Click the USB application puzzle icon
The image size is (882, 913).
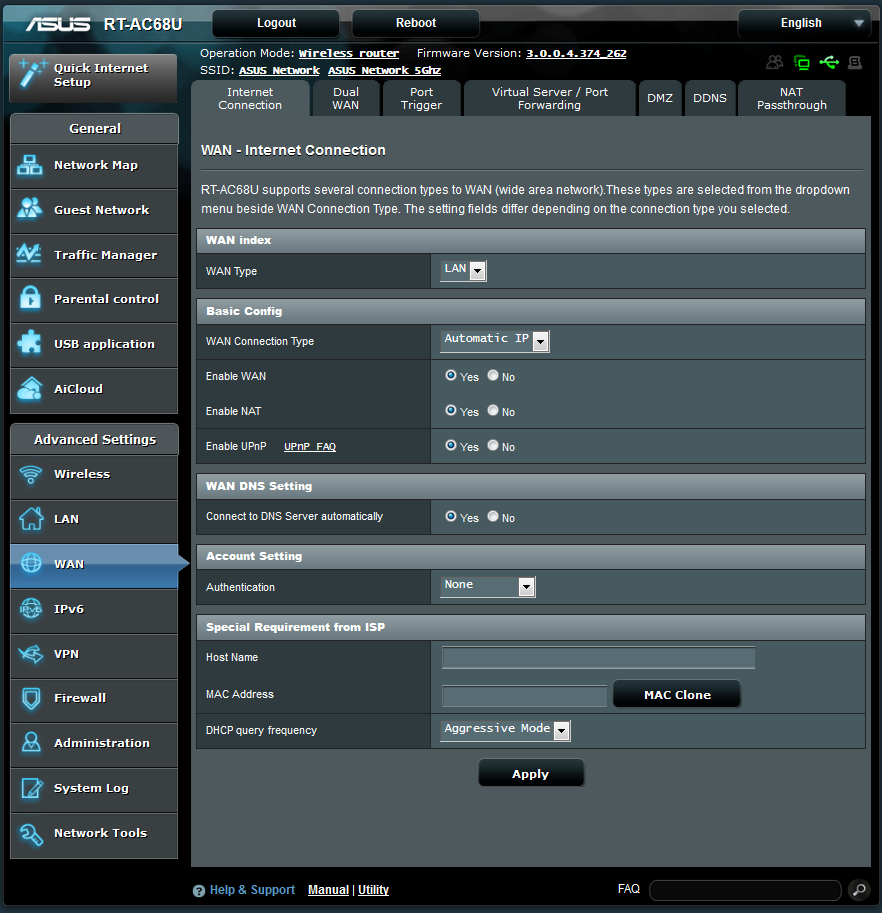point(30,342)
